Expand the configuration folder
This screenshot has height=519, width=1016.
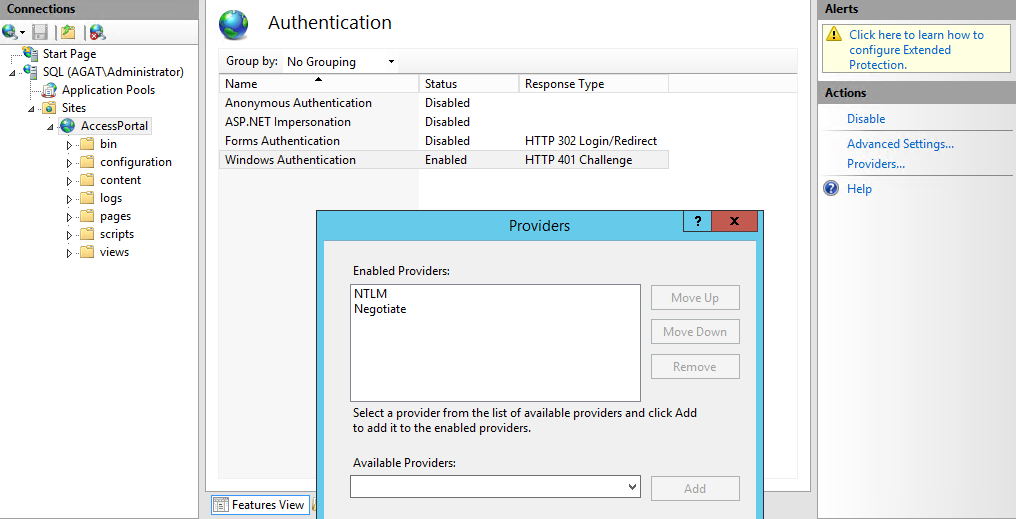(70, 162)
